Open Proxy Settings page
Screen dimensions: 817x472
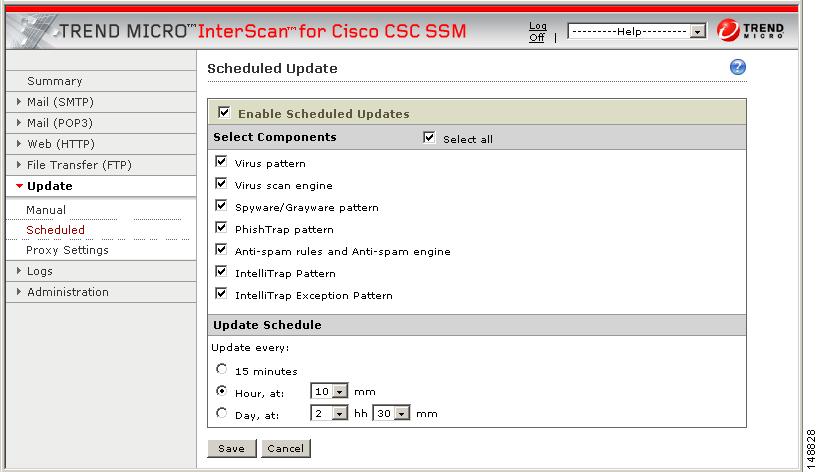tap(67, 250)
